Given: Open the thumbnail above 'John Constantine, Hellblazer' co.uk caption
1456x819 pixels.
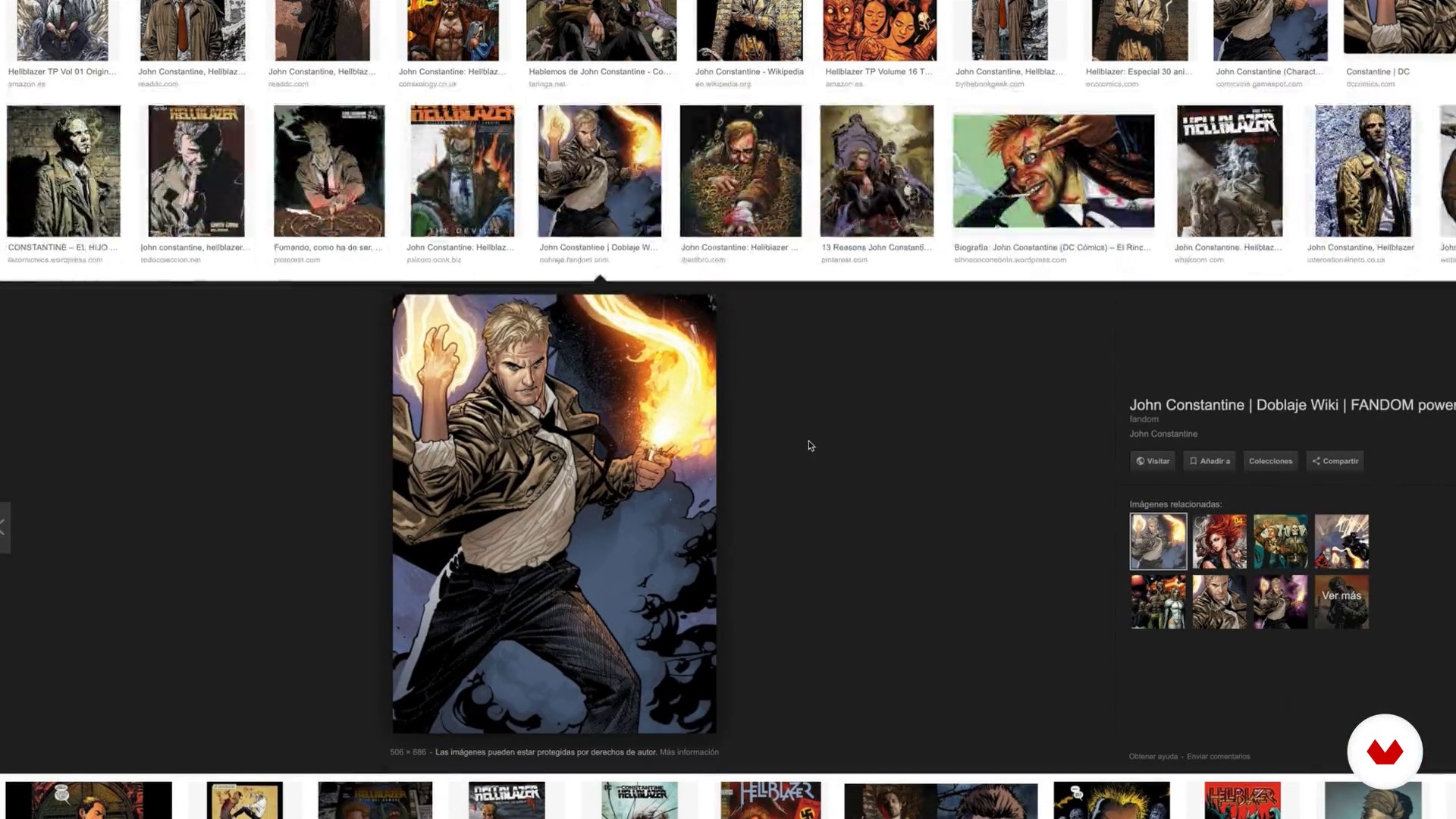Looking at the screenshot, I should (1363, 171).
